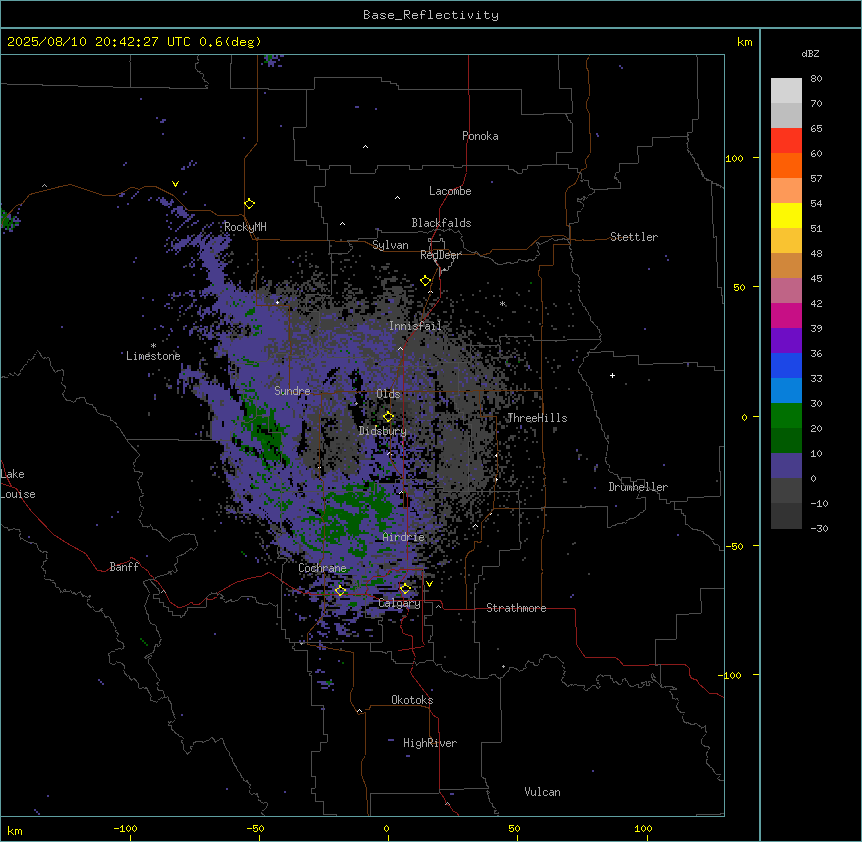Image resolution: width=862 pixels, height=842 pixels.
Task: Select the Innisfail label
Action: point(415,326)
